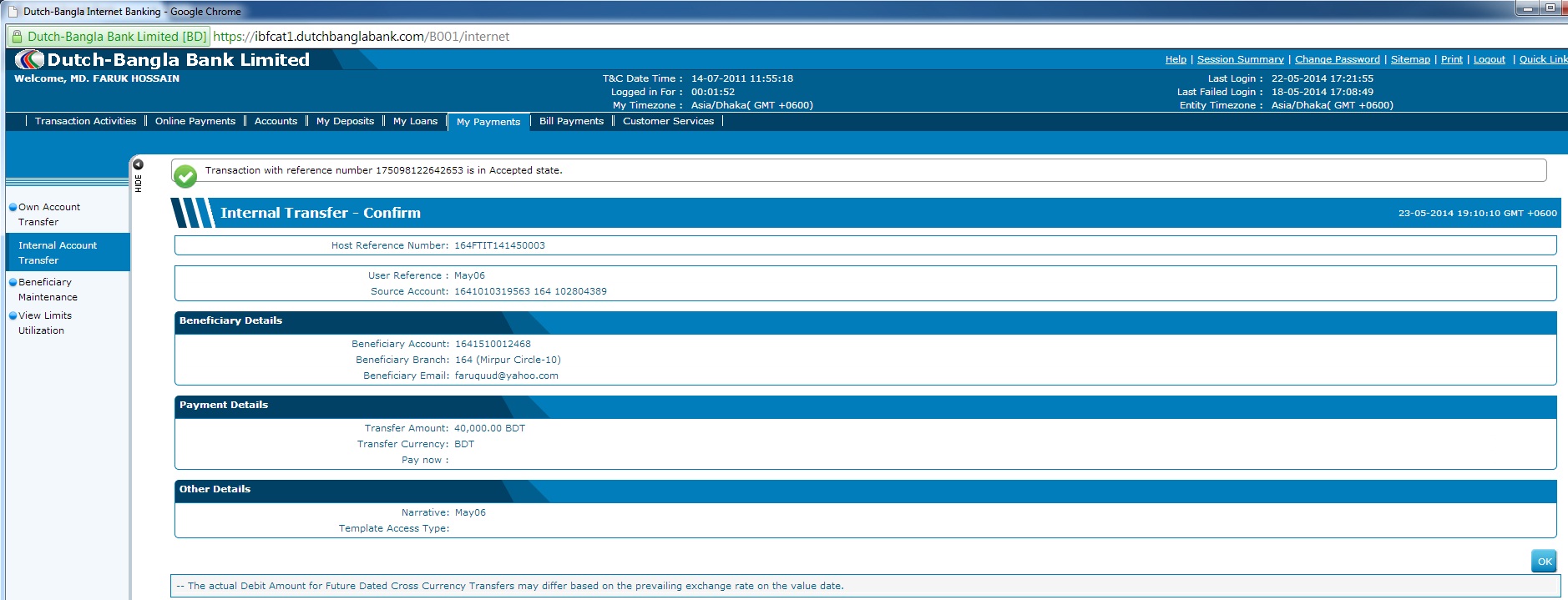Click User Reference value May06
Screen dimensions: 1568x600
(x=469, y=275)
